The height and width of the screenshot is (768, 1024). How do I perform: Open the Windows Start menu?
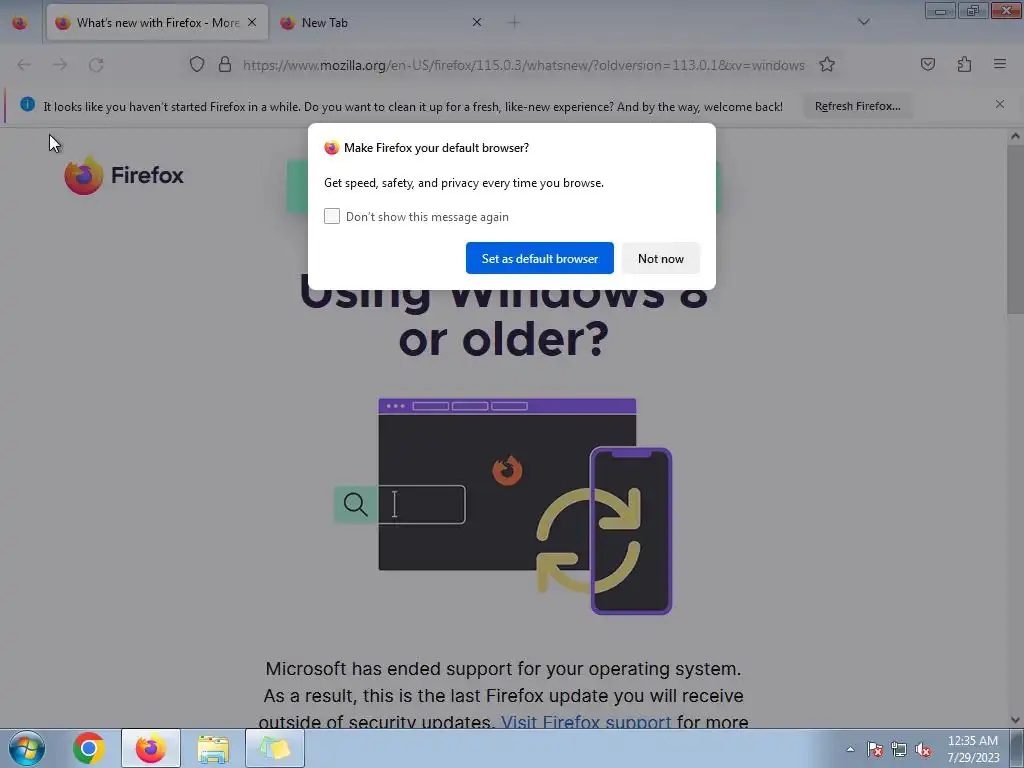coord(26,748)
